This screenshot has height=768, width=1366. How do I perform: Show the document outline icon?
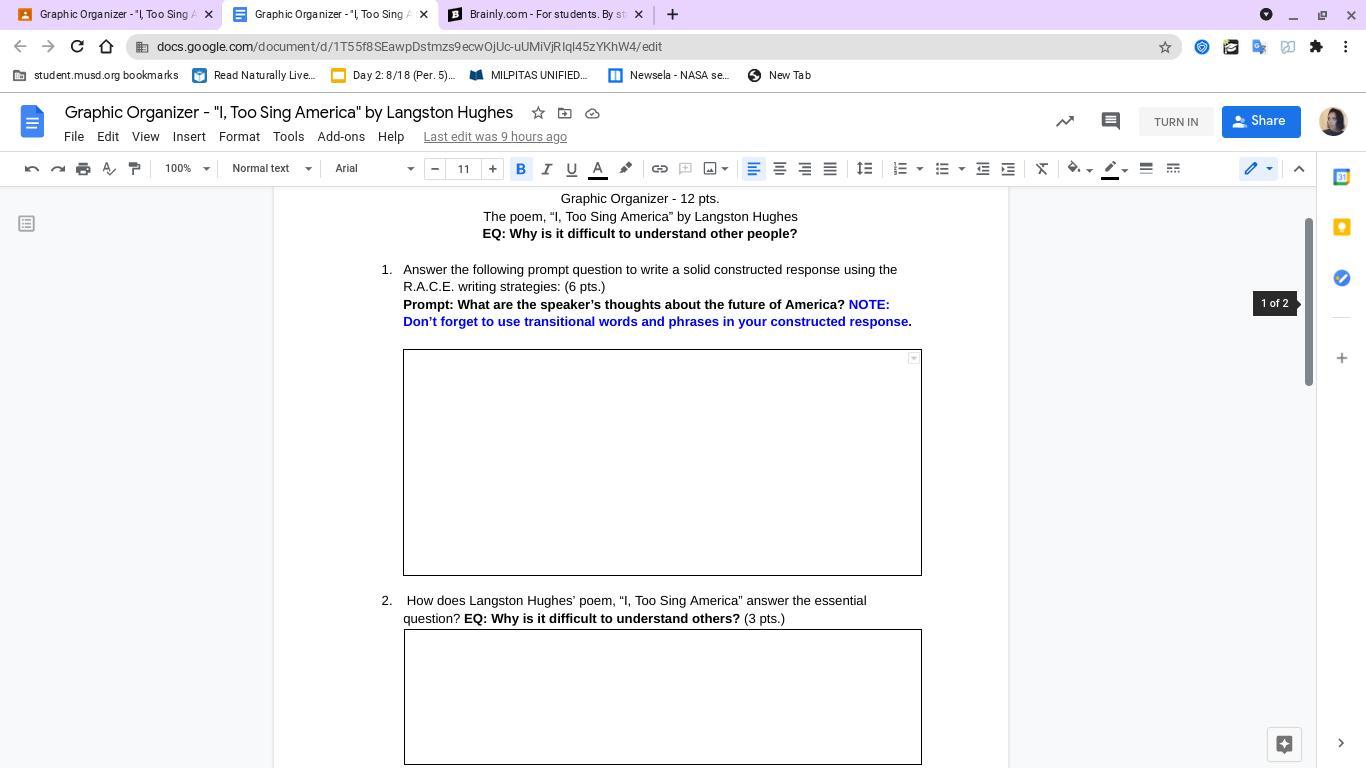[x=27, y=224]
